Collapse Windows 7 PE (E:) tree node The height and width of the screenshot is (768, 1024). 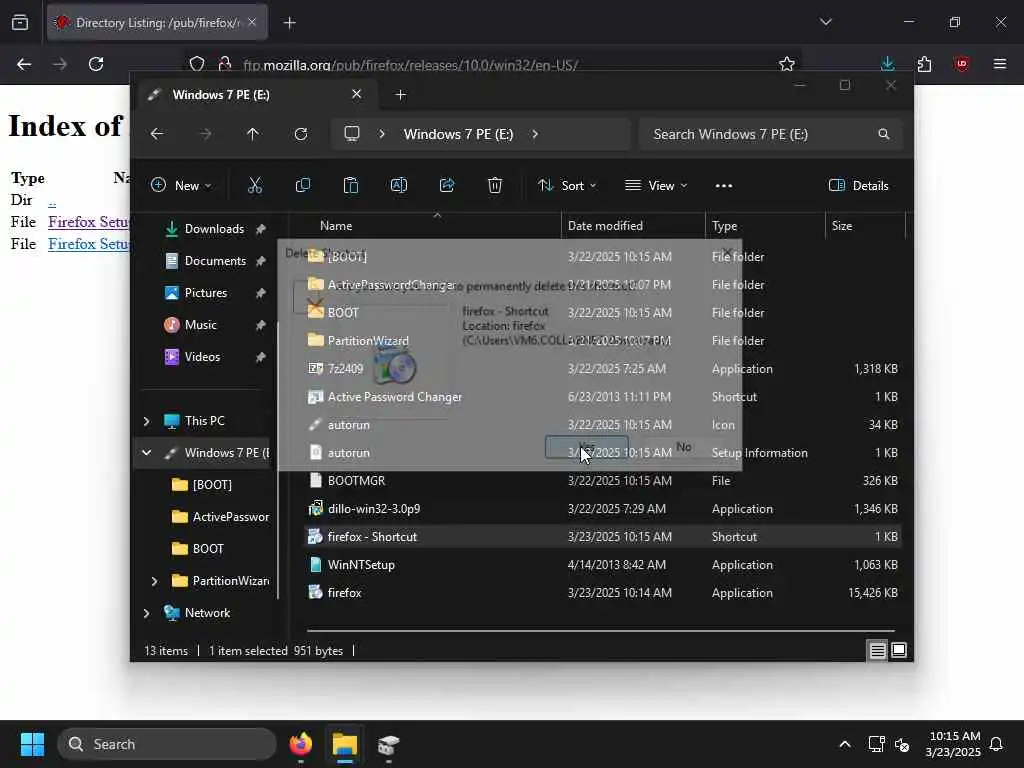point(146,453)
